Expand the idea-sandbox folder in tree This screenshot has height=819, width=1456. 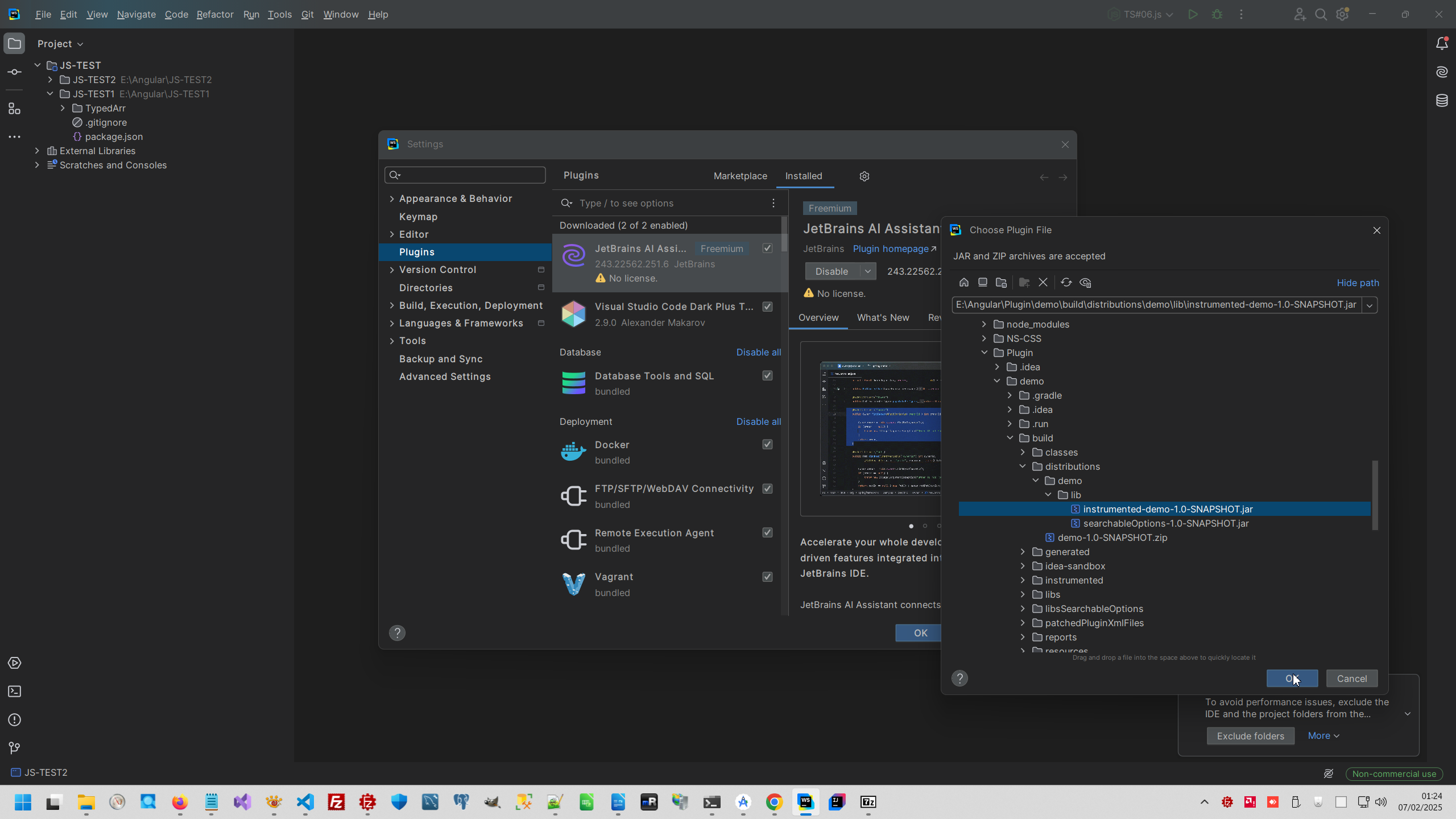[x=1023, y=566]
